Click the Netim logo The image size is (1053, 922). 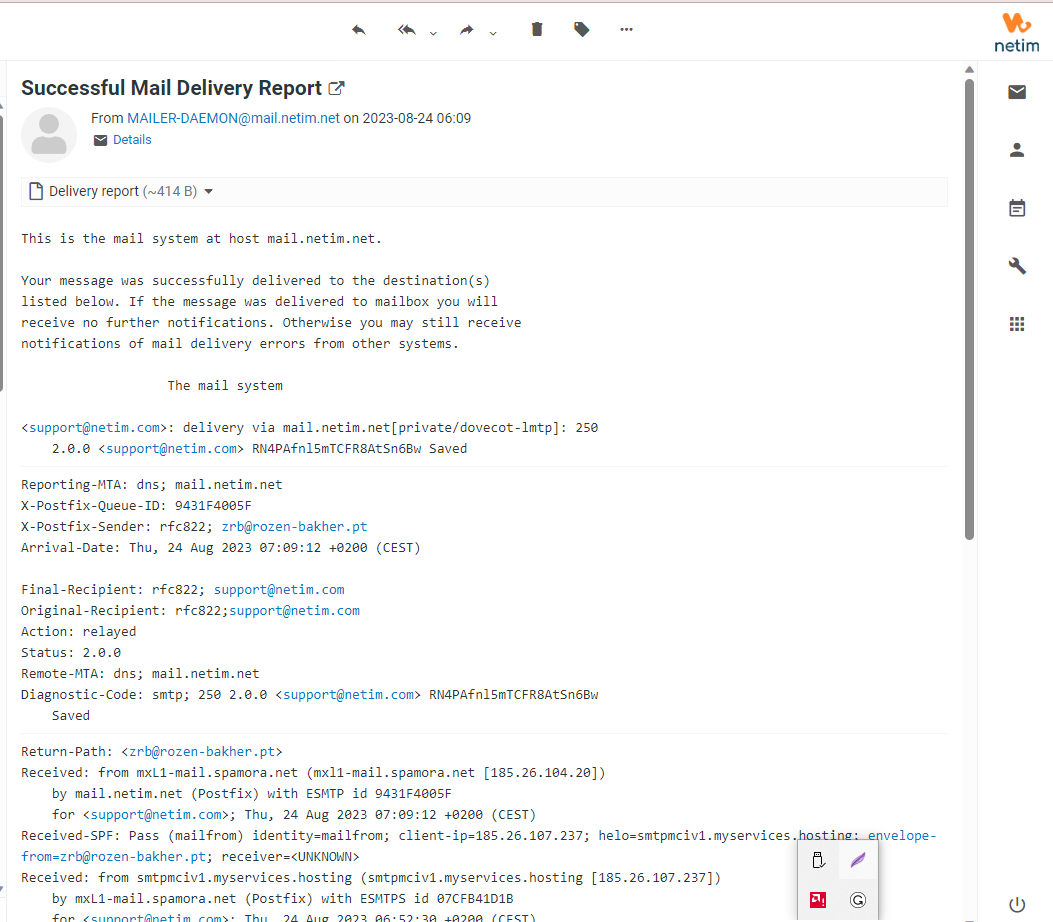1017,32
